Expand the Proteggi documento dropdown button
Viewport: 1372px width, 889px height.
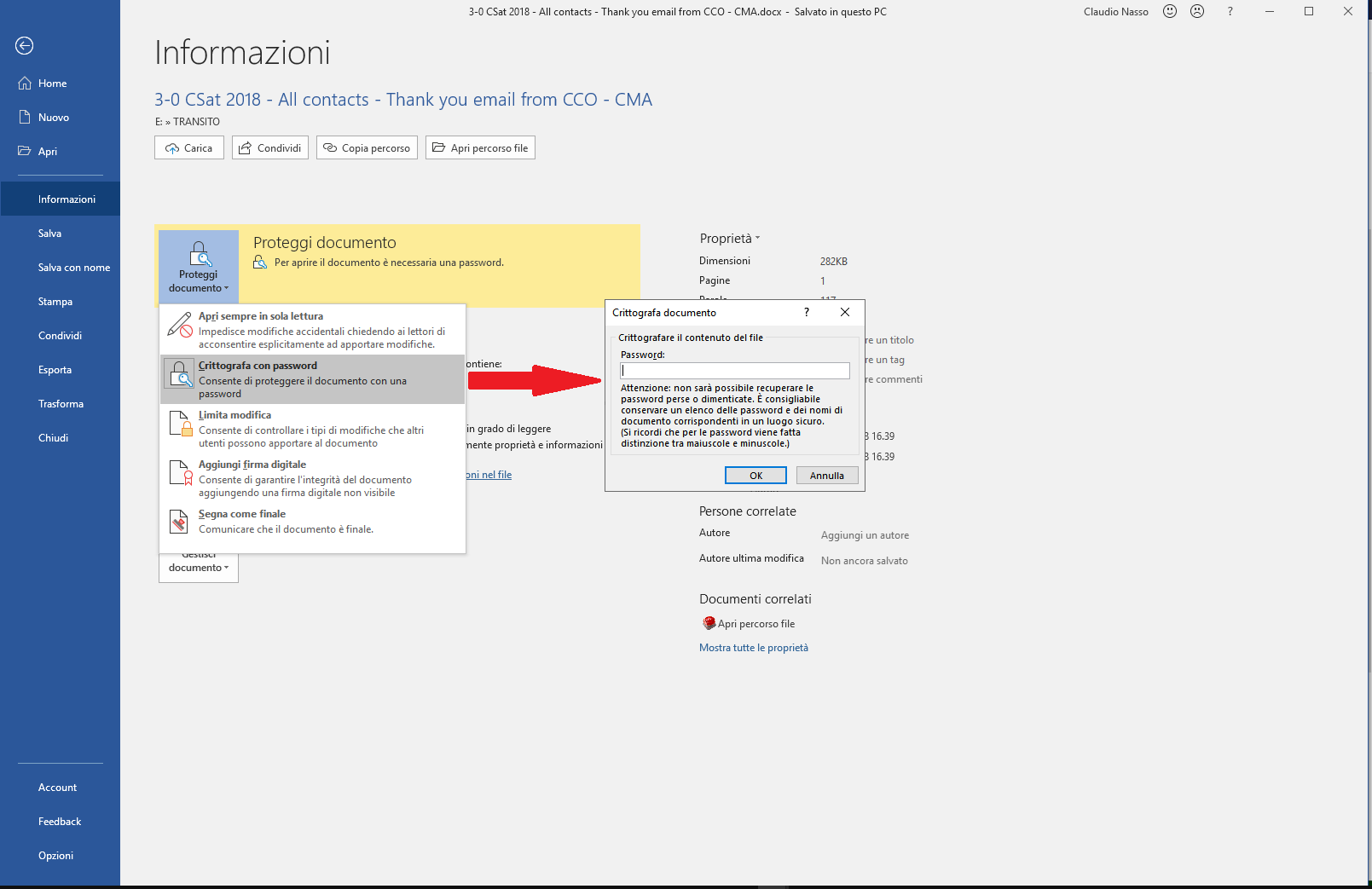[x=199, y=266]
